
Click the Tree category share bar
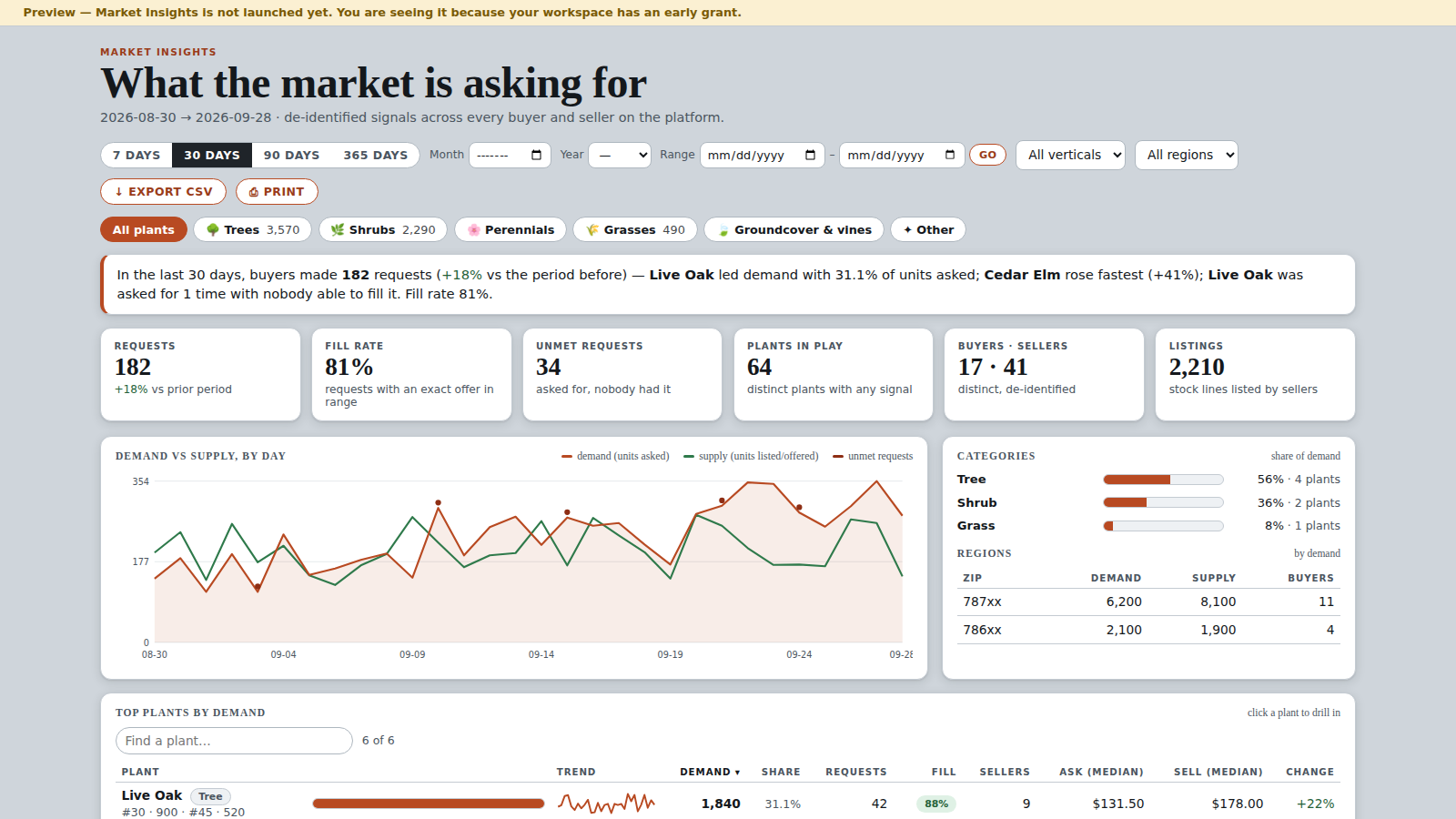pos(1163,480)
